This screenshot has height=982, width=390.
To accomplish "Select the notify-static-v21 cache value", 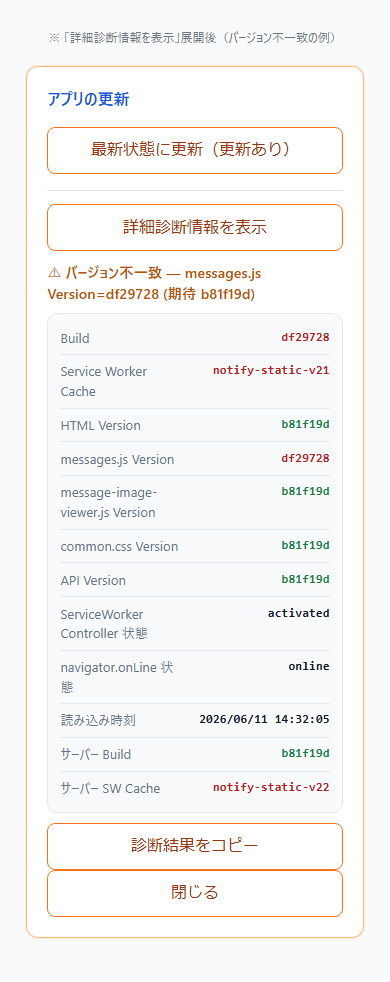I will pyautogui.click(x=271, y=370).
